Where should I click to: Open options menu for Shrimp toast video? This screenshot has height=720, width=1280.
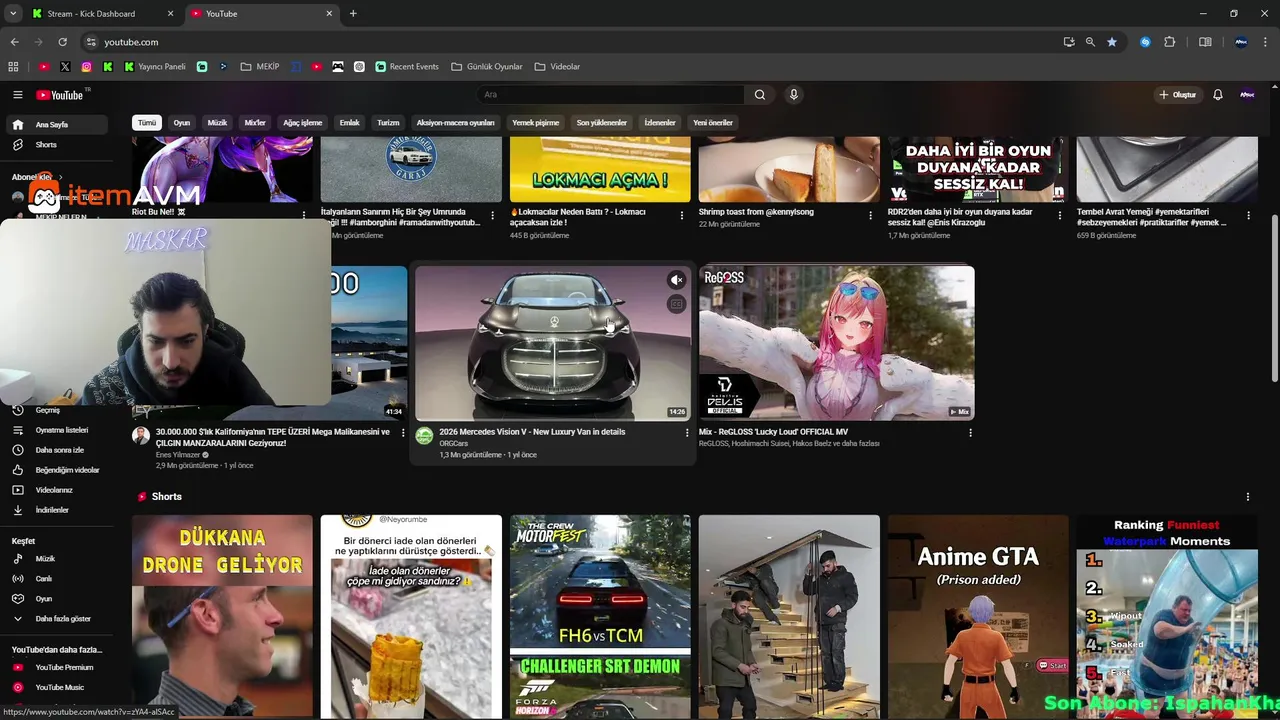[872, 215]
